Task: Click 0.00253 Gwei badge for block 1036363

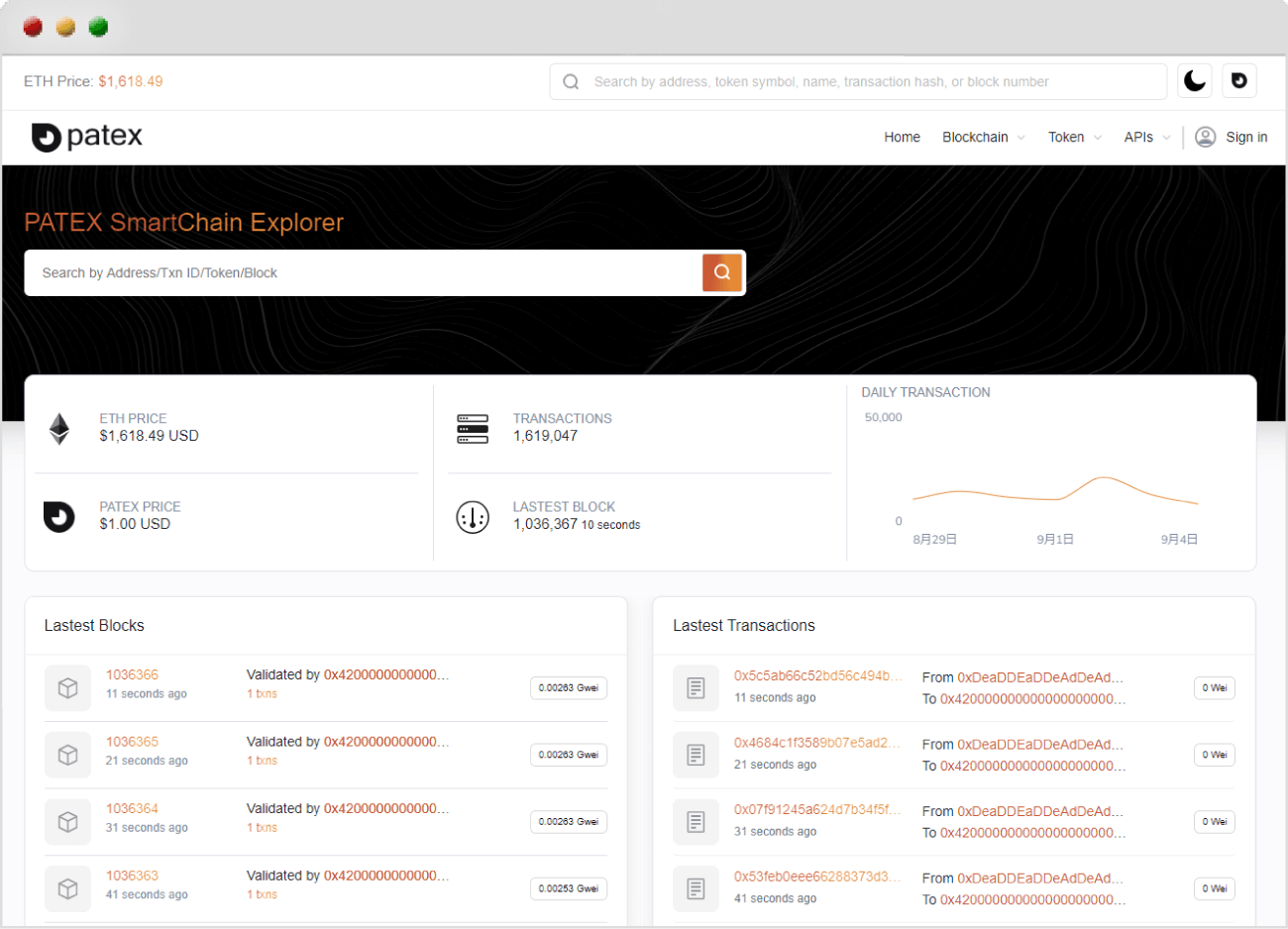Action: (x=569, y=888)
